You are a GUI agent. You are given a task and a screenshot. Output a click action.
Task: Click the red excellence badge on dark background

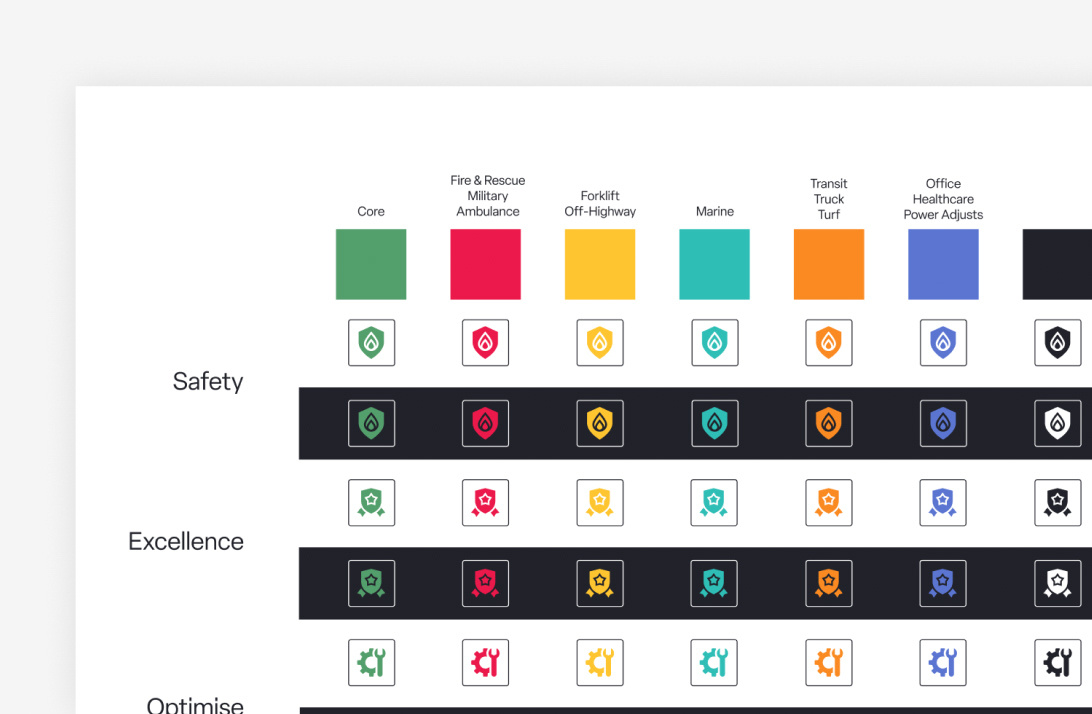[x=485, y=583]
